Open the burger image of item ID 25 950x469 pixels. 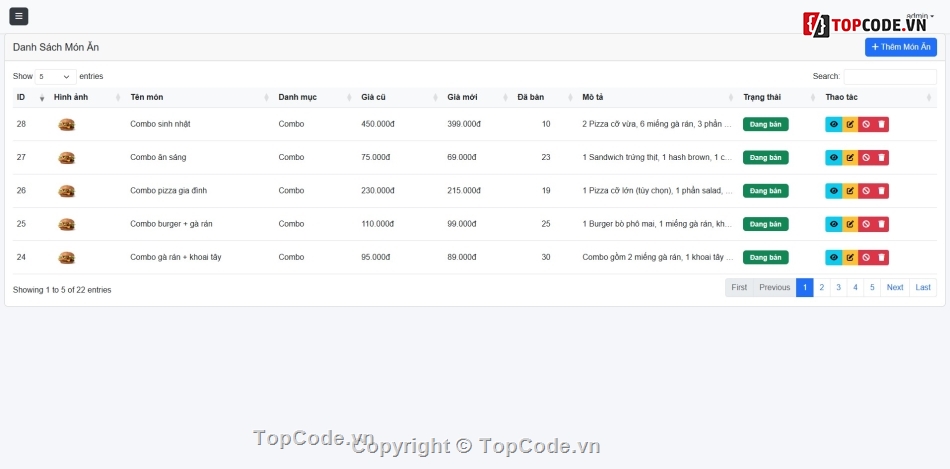pos(66,225)
